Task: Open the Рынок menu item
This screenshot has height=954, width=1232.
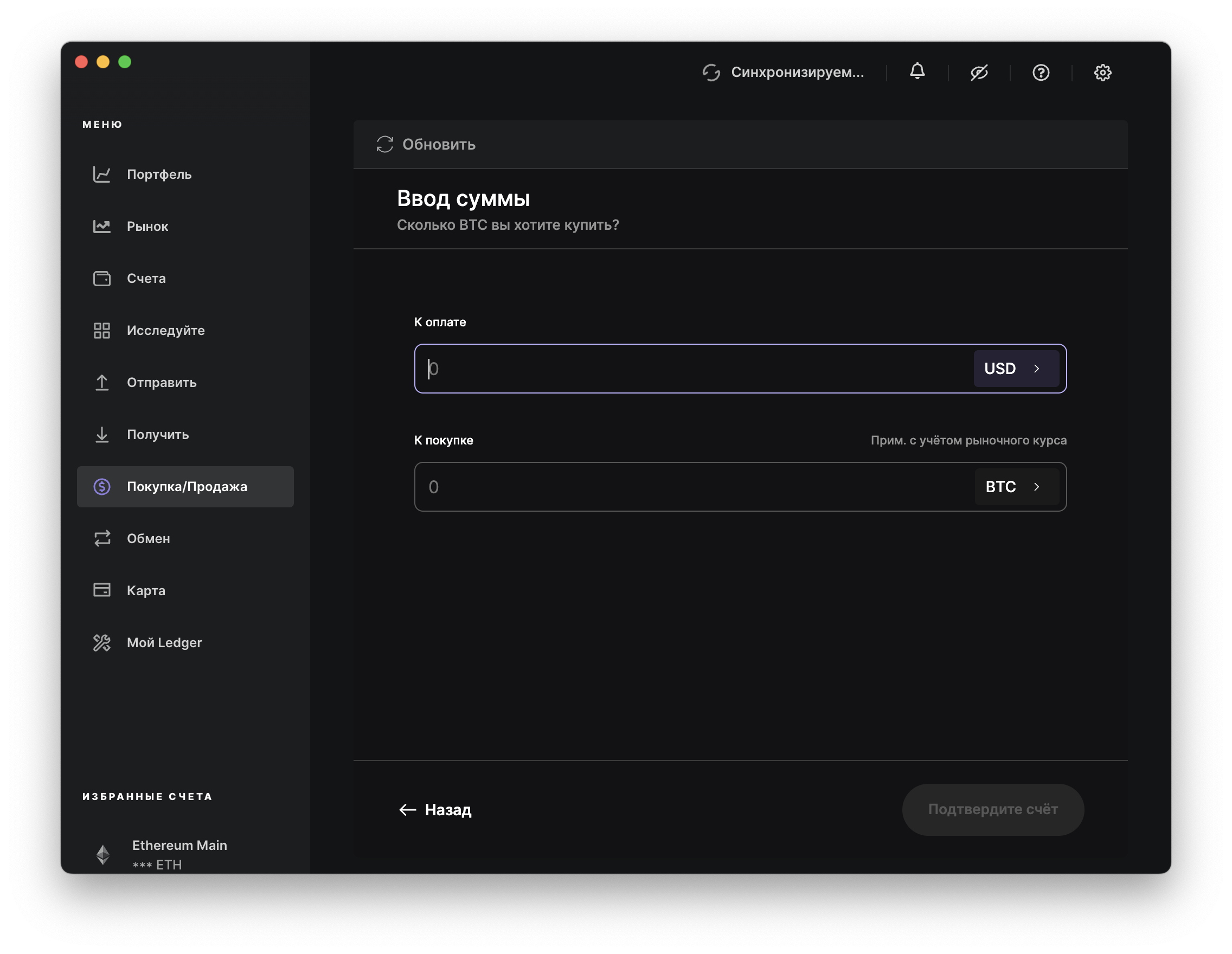Action: 147,227
